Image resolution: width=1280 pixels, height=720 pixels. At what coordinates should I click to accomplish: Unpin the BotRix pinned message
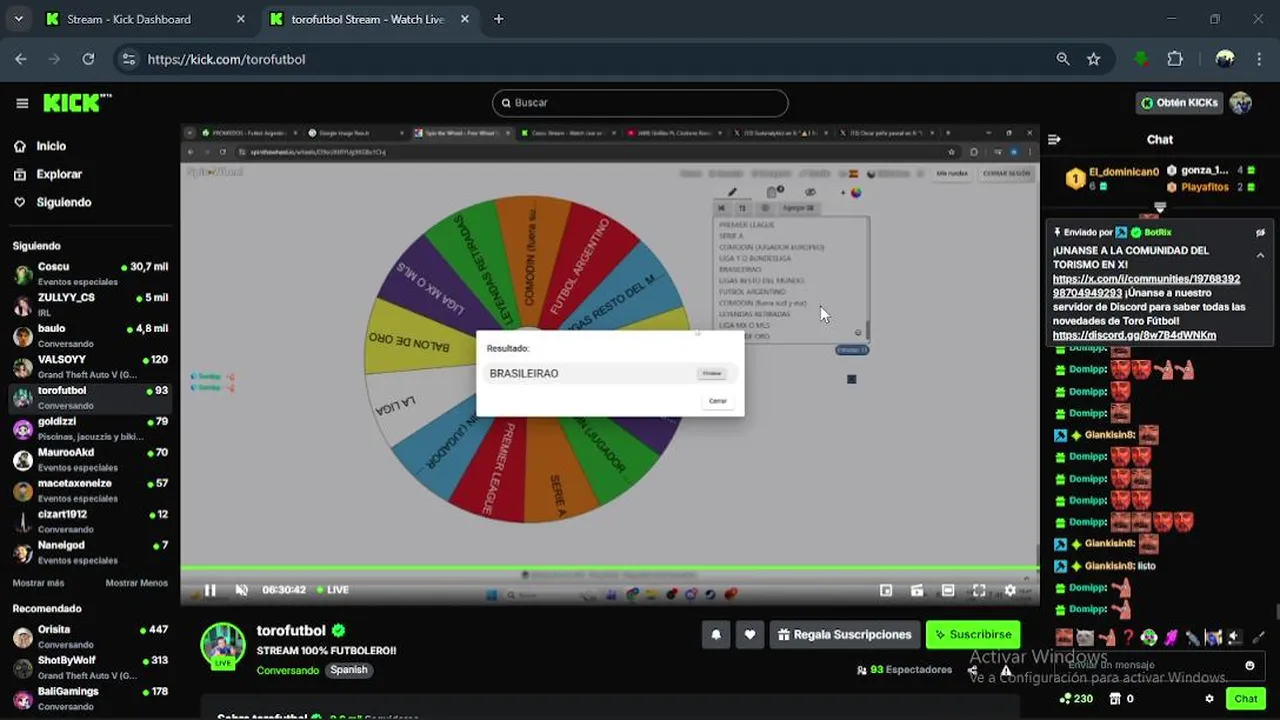pos(1260,232)
